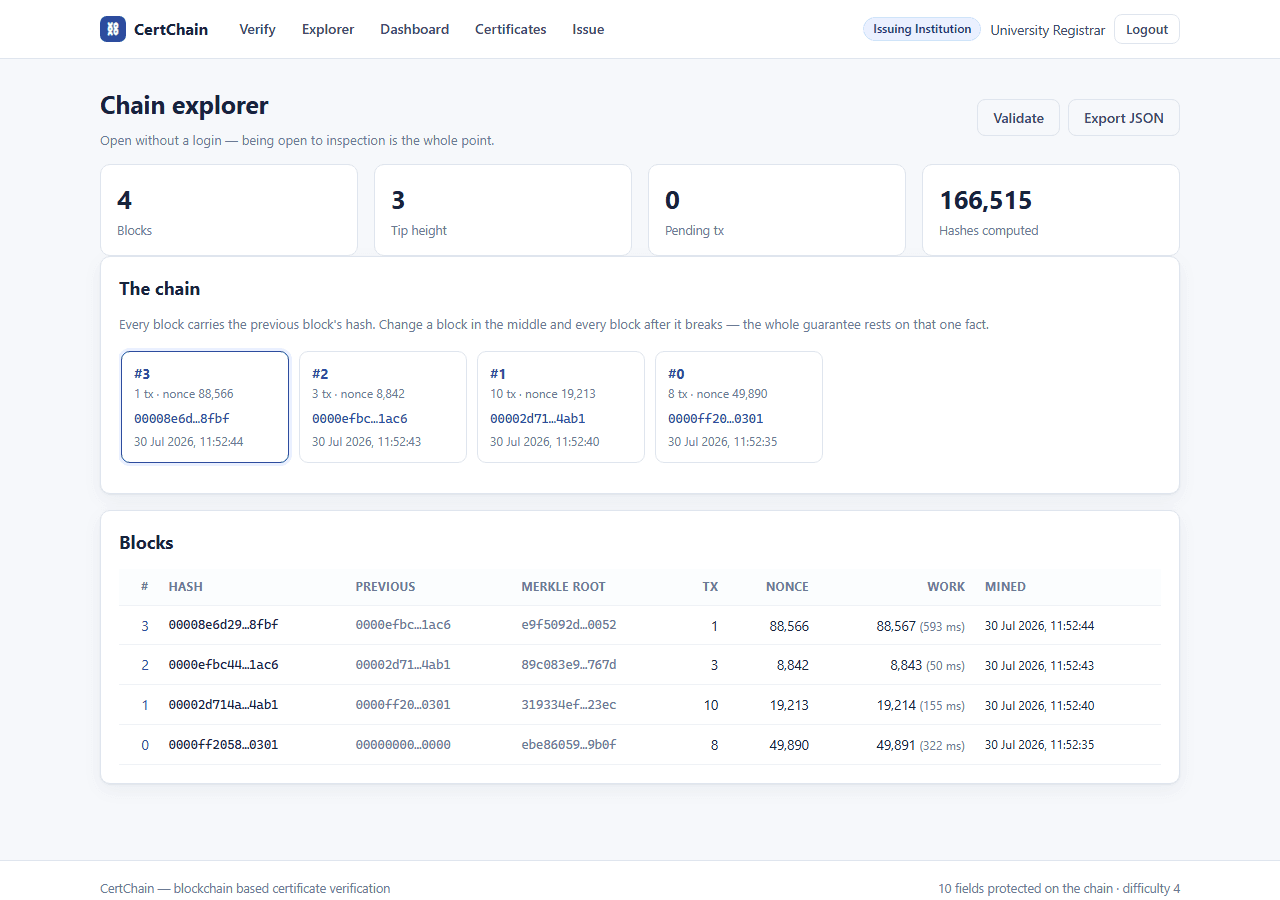The width and height of the screenshot is (1280, 900).
Task: Click the Hashes computed stat card
Action: (1051, 210)
